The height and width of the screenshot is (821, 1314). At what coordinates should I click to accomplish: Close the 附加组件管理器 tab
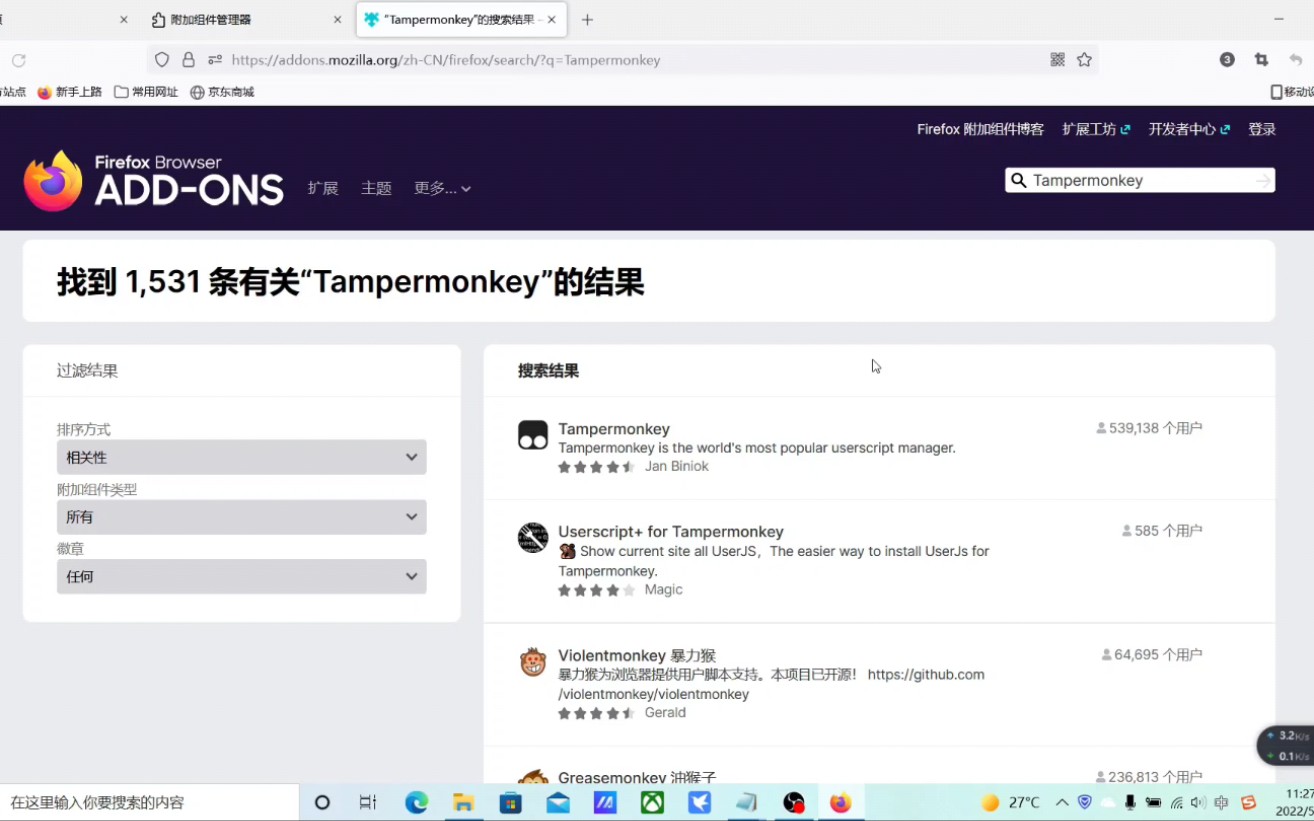pos(337,19)
